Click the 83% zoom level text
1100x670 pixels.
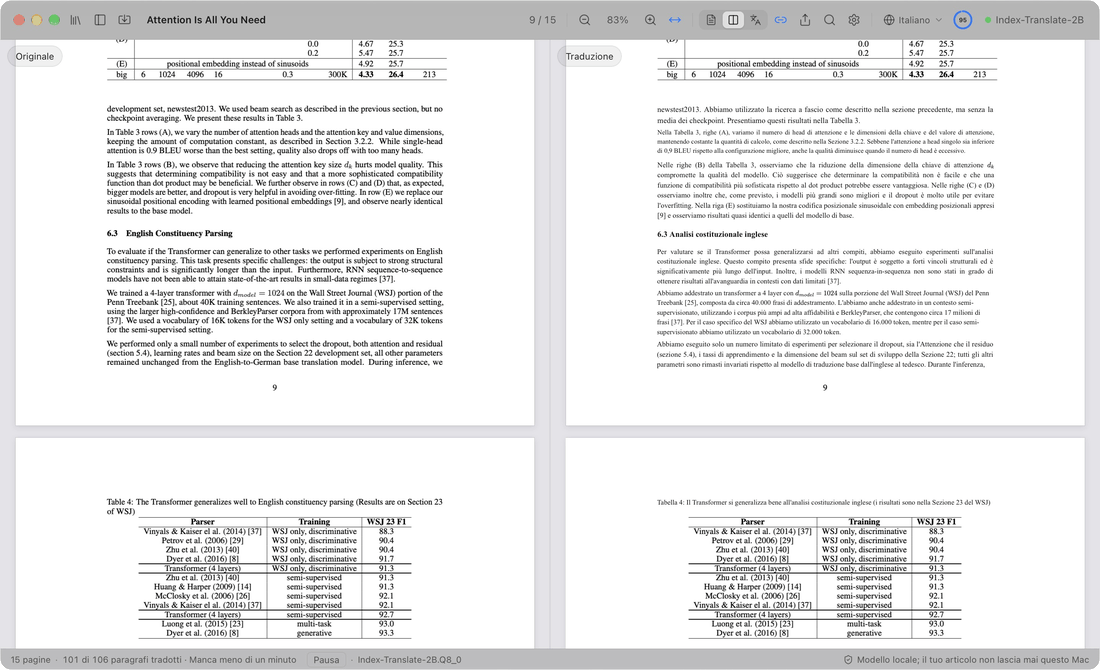617,20
